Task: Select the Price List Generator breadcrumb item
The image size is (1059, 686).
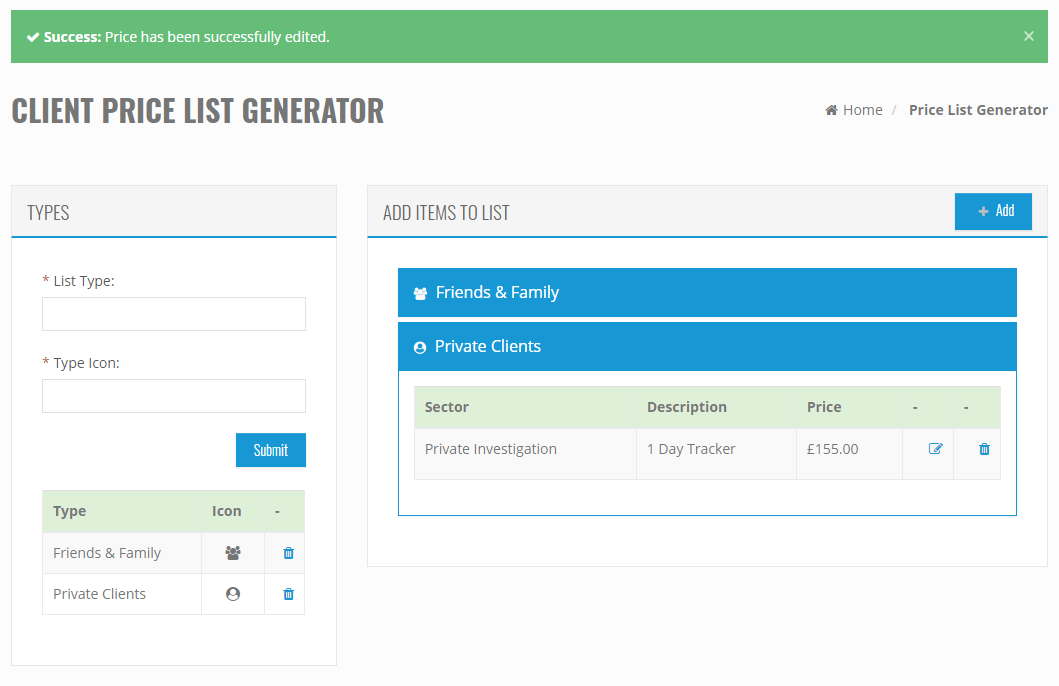Action: [x=978, y=109]
